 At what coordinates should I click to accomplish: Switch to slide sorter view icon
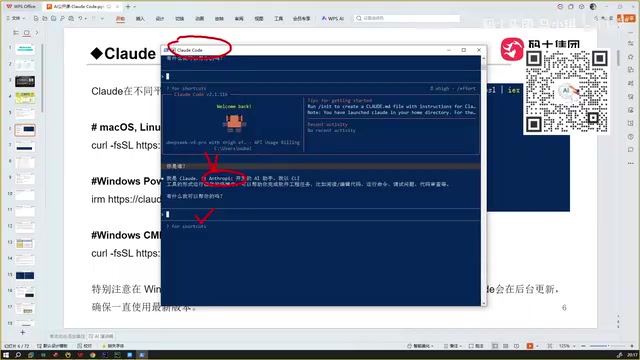tap(506, 346)
